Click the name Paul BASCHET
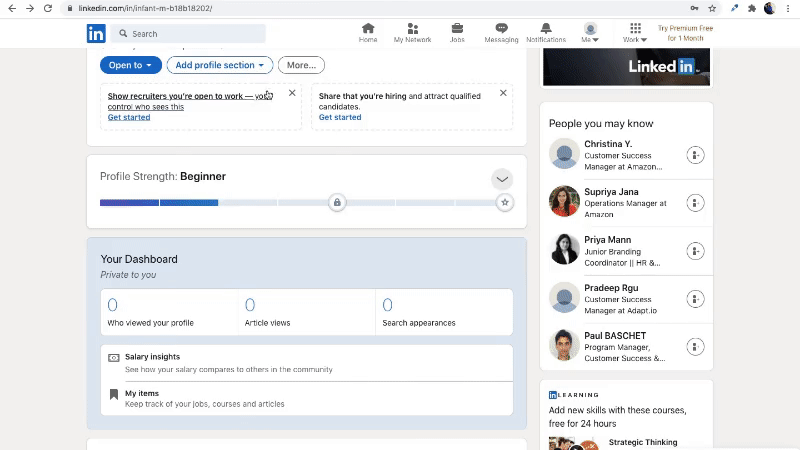The image size is (800, 450). point(615,336)
